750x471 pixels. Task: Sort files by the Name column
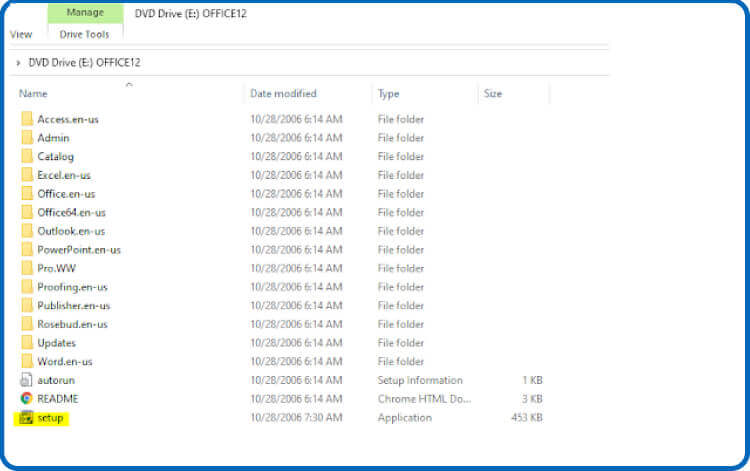(33, 94)
